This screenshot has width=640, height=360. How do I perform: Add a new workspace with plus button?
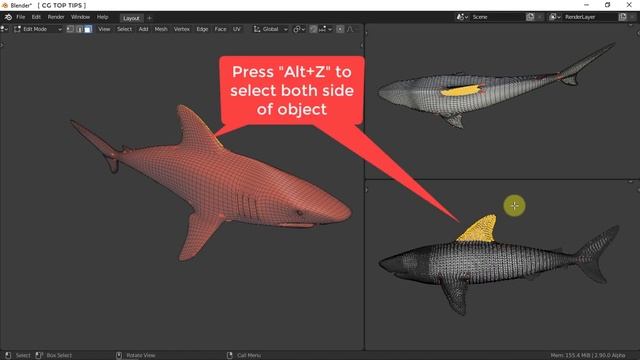click(149, 18)
